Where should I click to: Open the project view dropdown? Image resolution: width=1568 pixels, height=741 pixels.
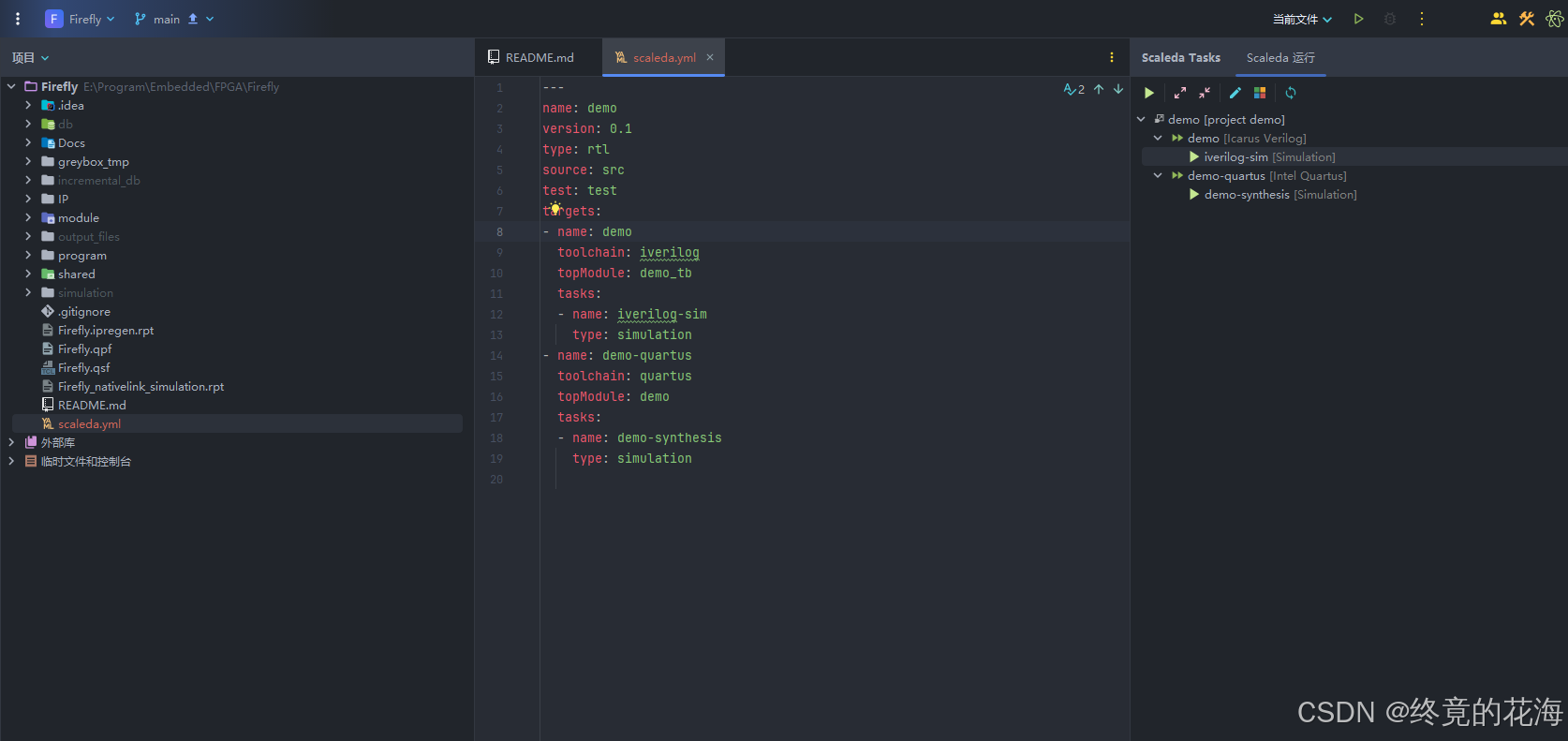tap(30, 57)
